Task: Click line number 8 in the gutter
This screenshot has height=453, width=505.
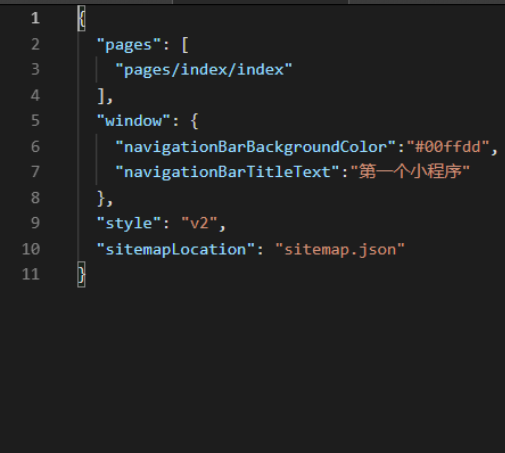Action: click(x=35, y=198)
